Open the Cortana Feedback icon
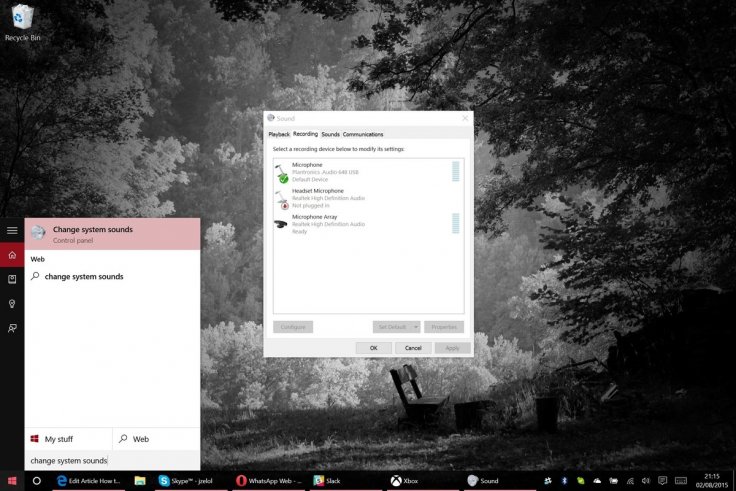The image size is (736, 491). point(12,328)
